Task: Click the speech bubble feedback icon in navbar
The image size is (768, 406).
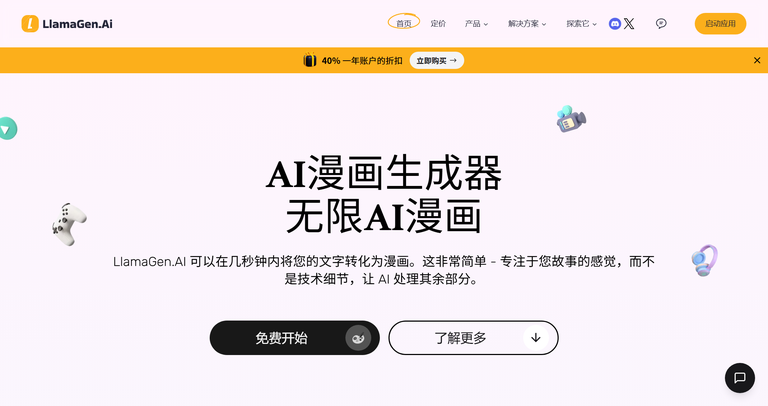Action: click(661, 24)
